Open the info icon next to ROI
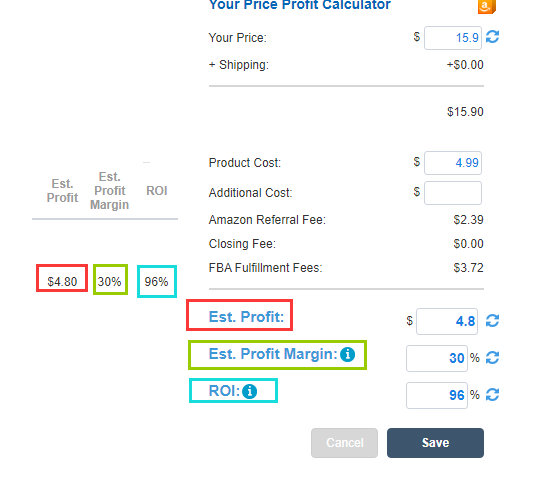The image size is (541, 481). coord(249,391)
